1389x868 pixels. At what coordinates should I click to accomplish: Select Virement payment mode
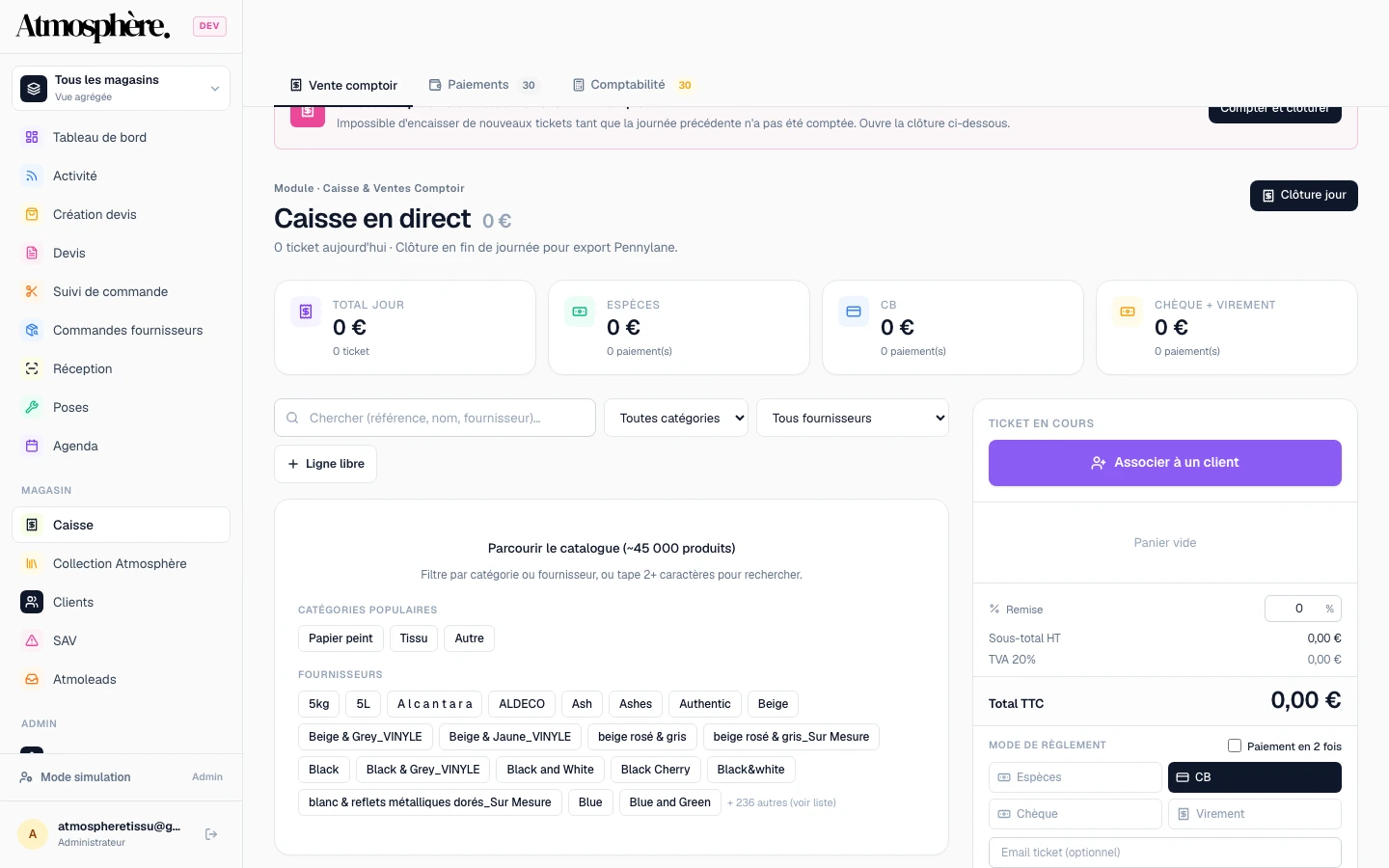[1255, 814]
